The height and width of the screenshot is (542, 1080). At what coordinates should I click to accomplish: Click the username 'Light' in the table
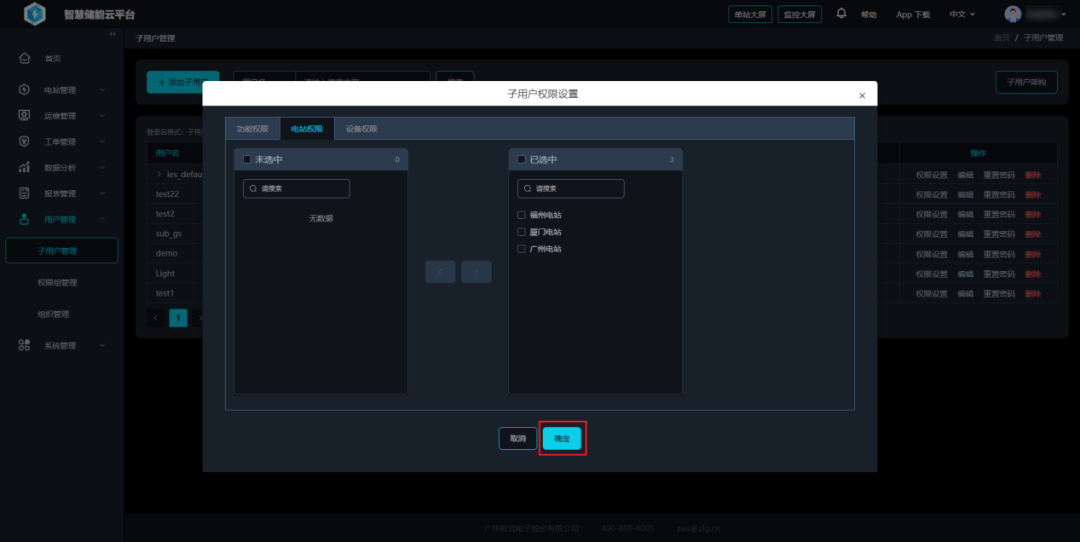[165, 273]
